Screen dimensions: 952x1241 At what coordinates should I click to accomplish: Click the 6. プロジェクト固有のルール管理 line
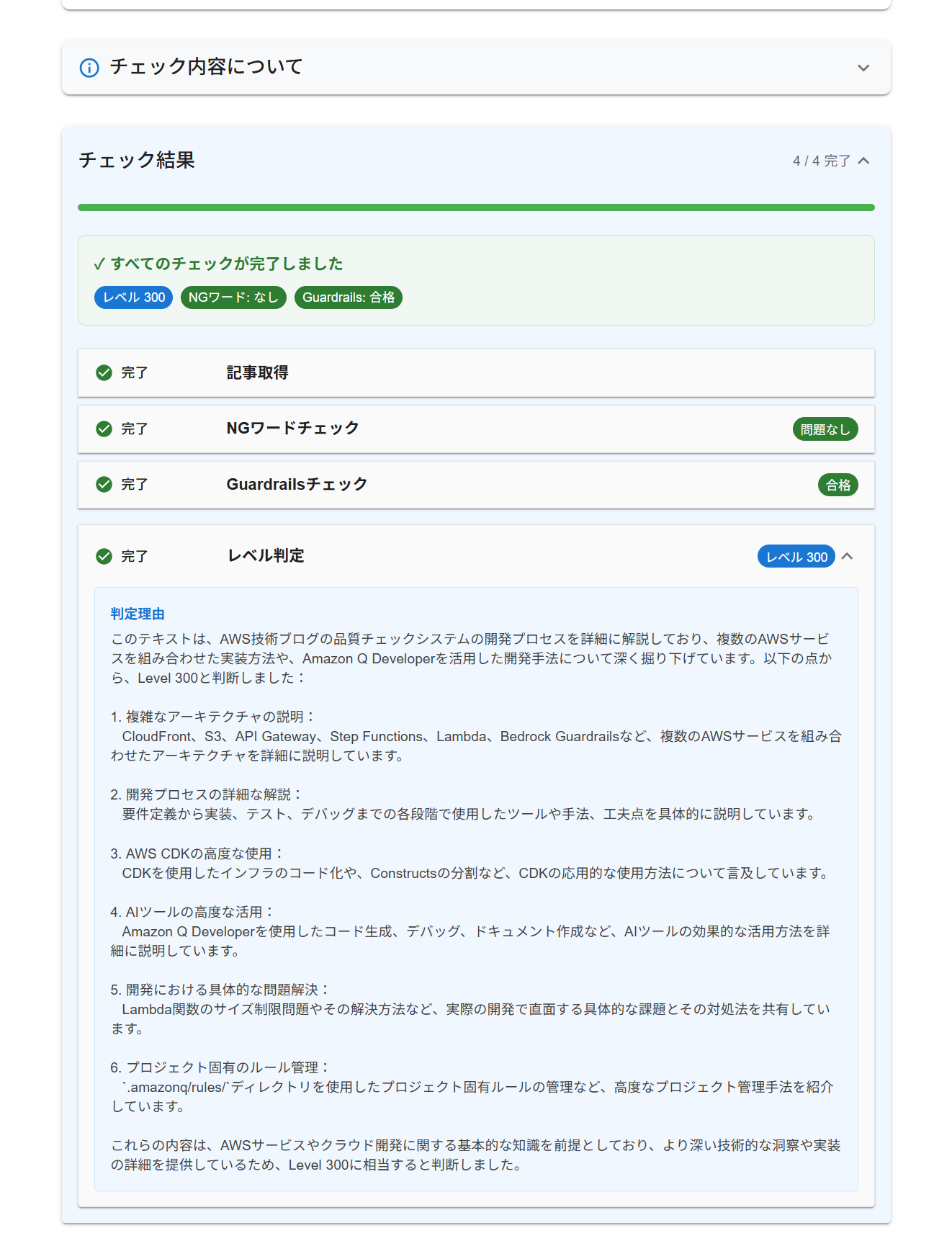click(x=220, y=1067)
